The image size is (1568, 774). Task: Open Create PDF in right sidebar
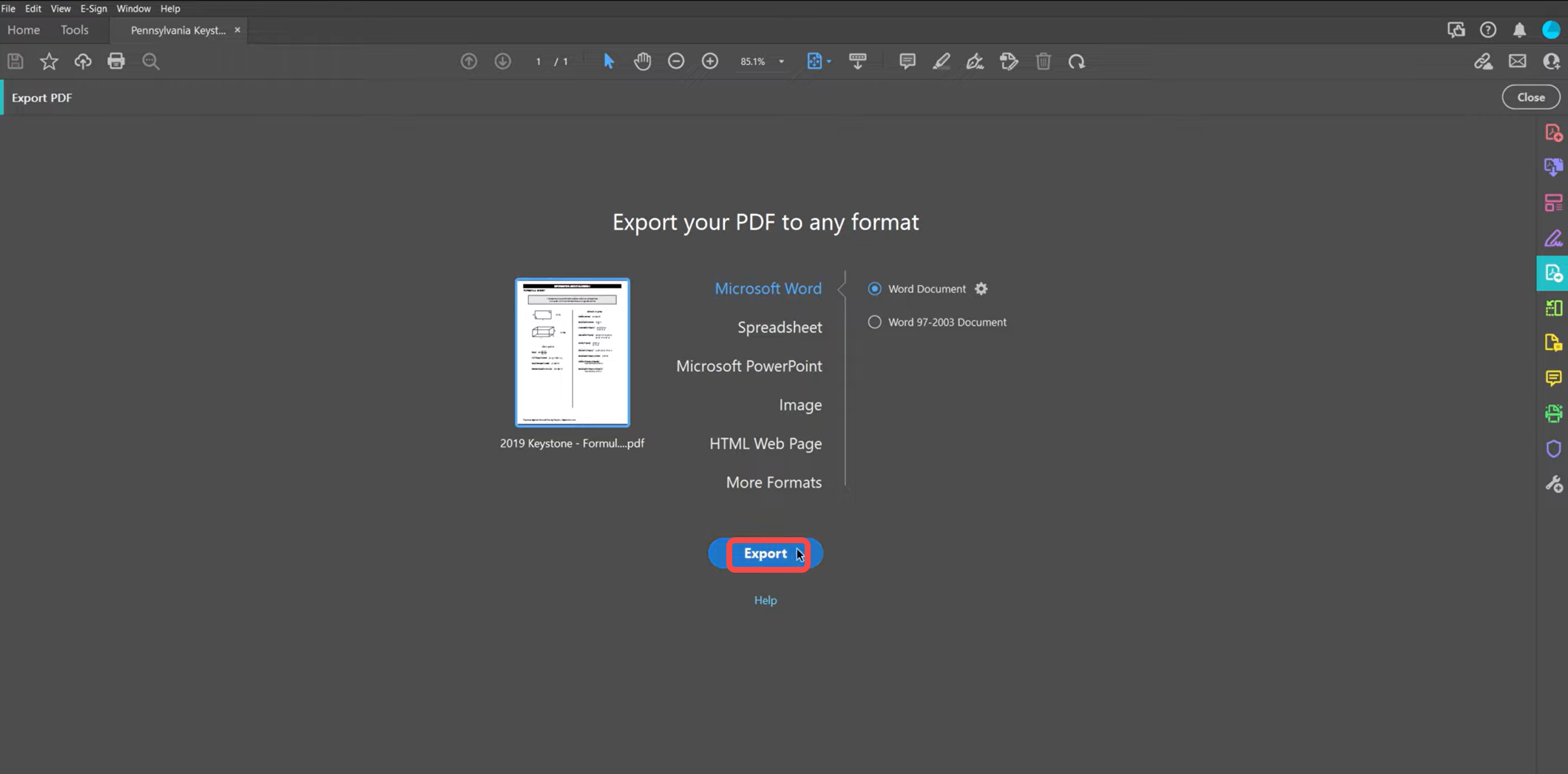(x=1553, y=133)
